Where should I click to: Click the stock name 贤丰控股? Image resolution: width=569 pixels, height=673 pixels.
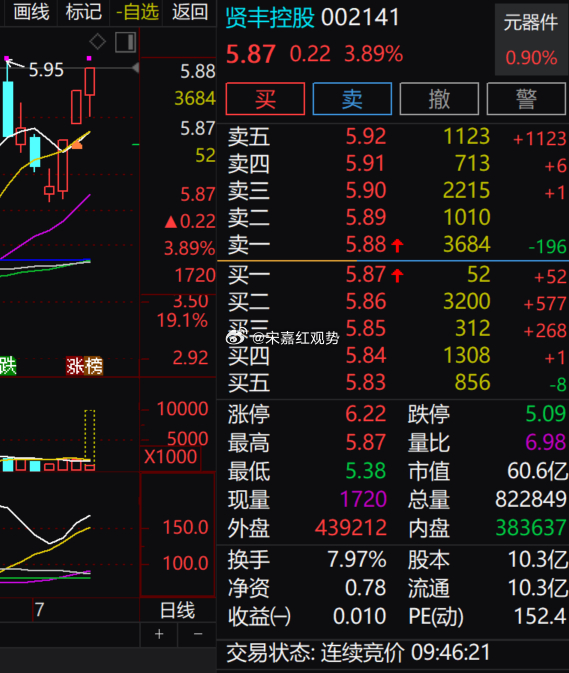point(270,18)
